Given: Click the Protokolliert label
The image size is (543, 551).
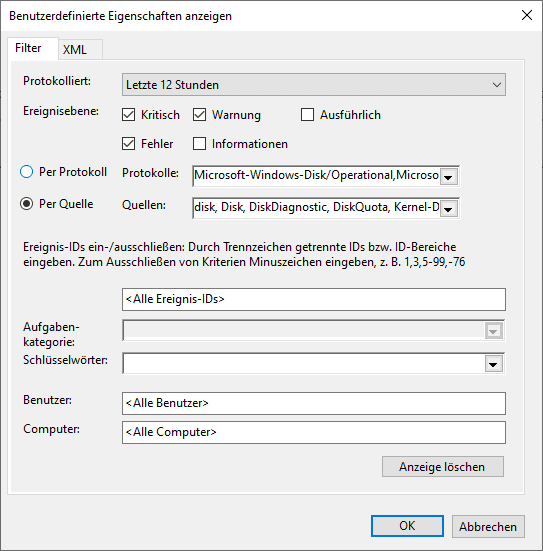Looking at the screenshot, I should 57,81.
